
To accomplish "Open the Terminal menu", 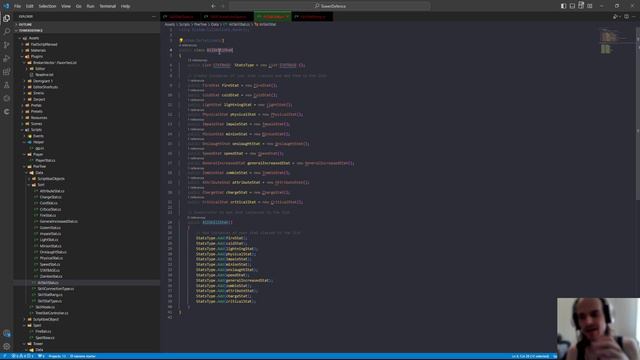I will 108,6.
